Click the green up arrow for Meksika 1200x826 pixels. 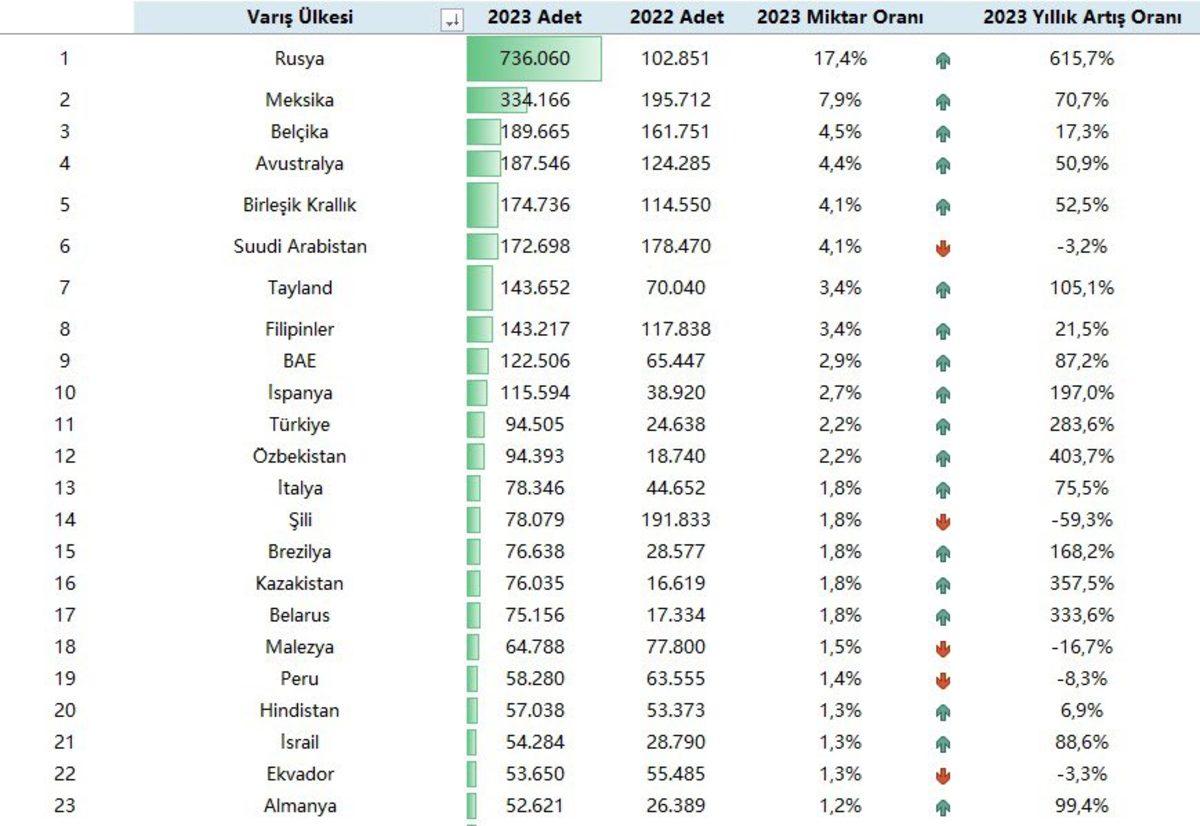click(x=942, y=101)
